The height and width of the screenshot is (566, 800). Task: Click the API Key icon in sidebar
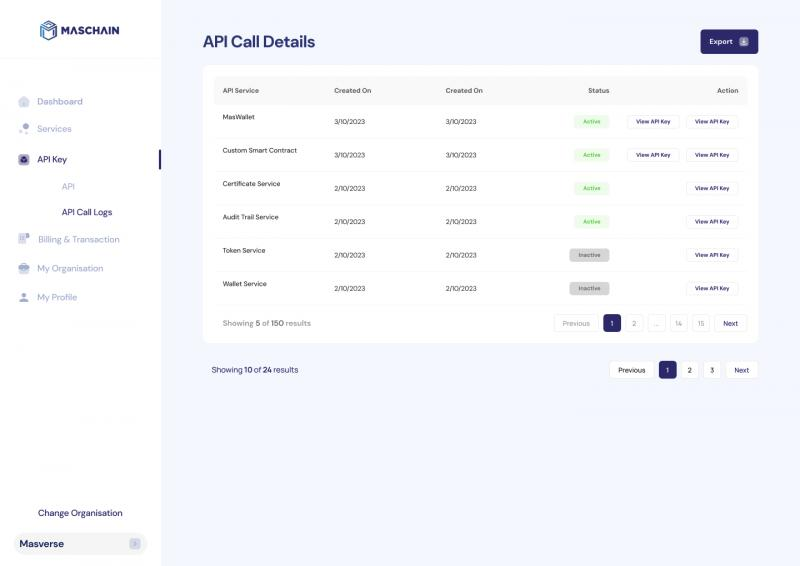click(x=24, y=160)
